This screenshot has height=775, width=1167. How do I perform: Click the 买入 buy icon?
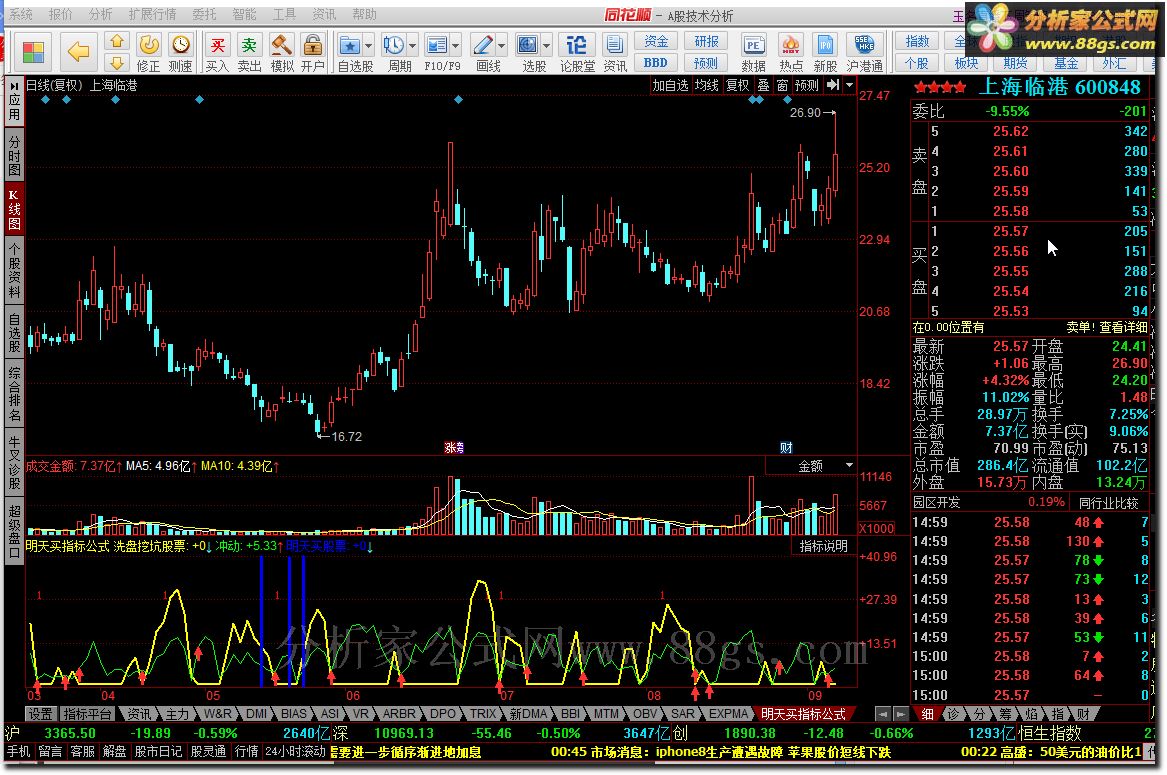pos(217,52)
